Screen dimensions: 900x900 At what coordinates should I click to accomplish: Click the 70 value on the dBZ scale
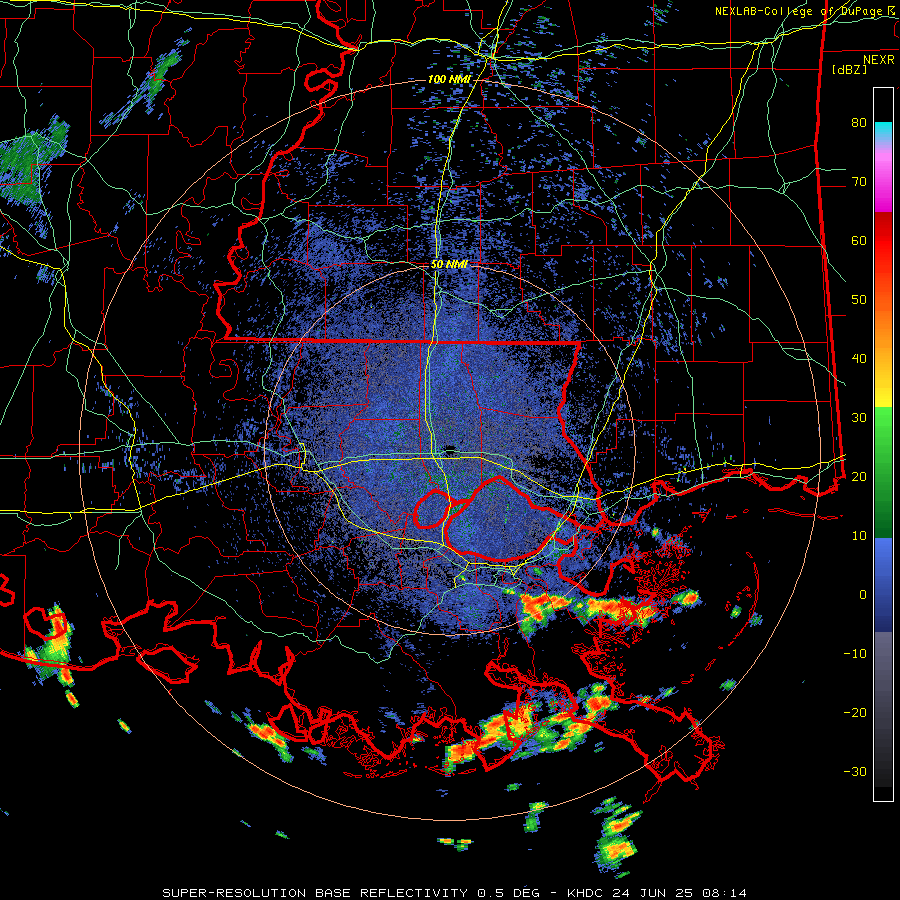click(859, 182)
